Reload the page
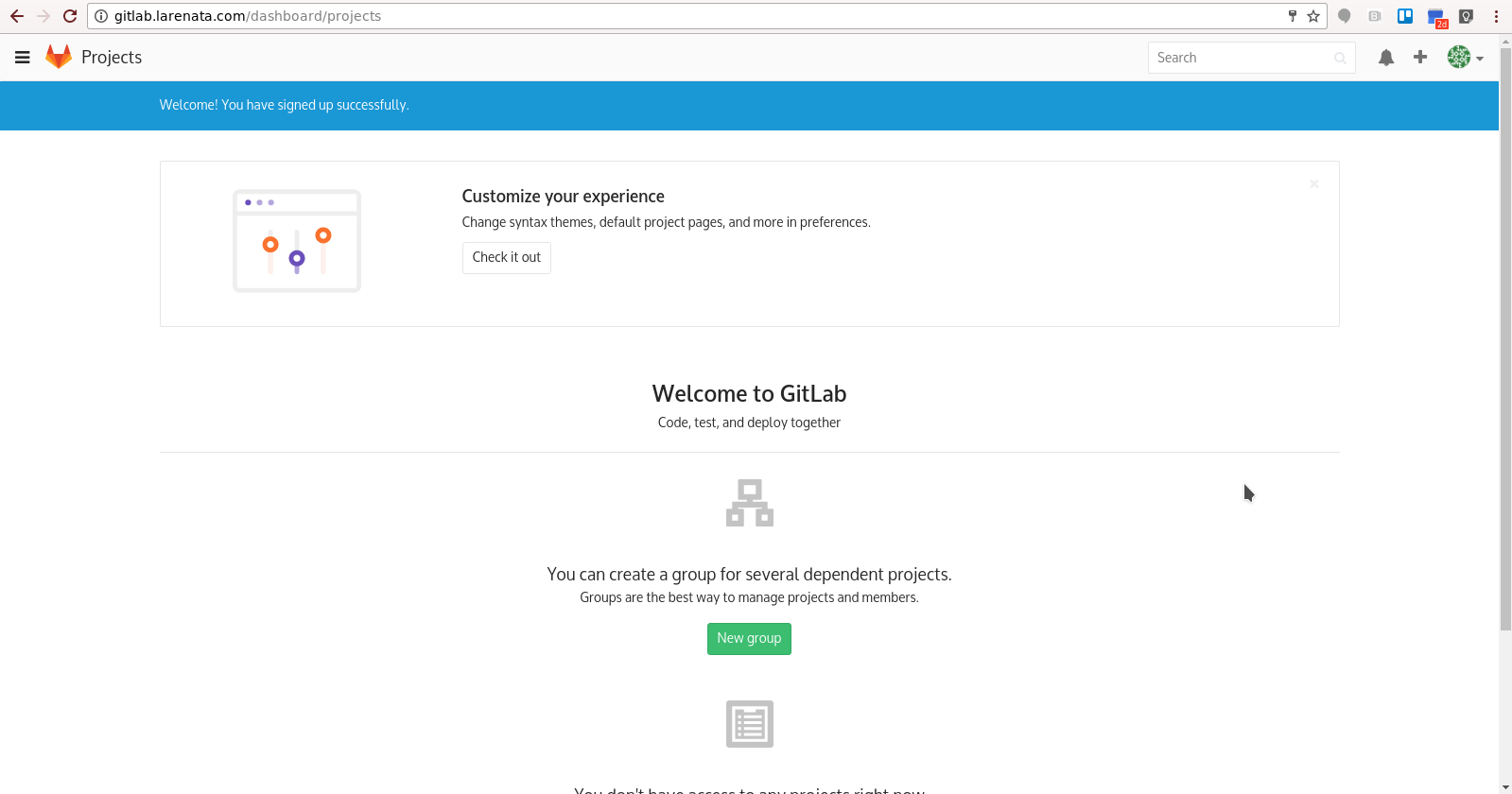 70,16
